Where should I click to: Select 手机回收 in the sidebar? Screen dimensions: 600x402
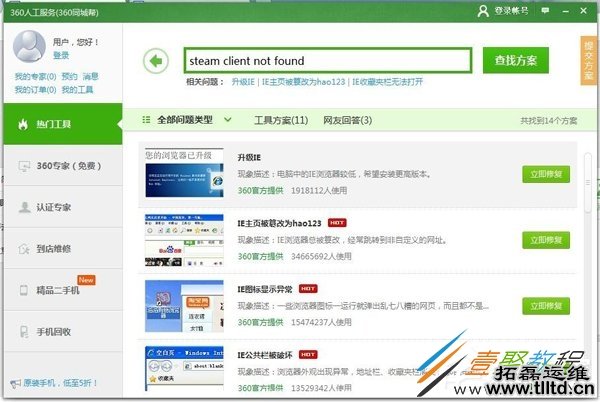pos(63,332)
